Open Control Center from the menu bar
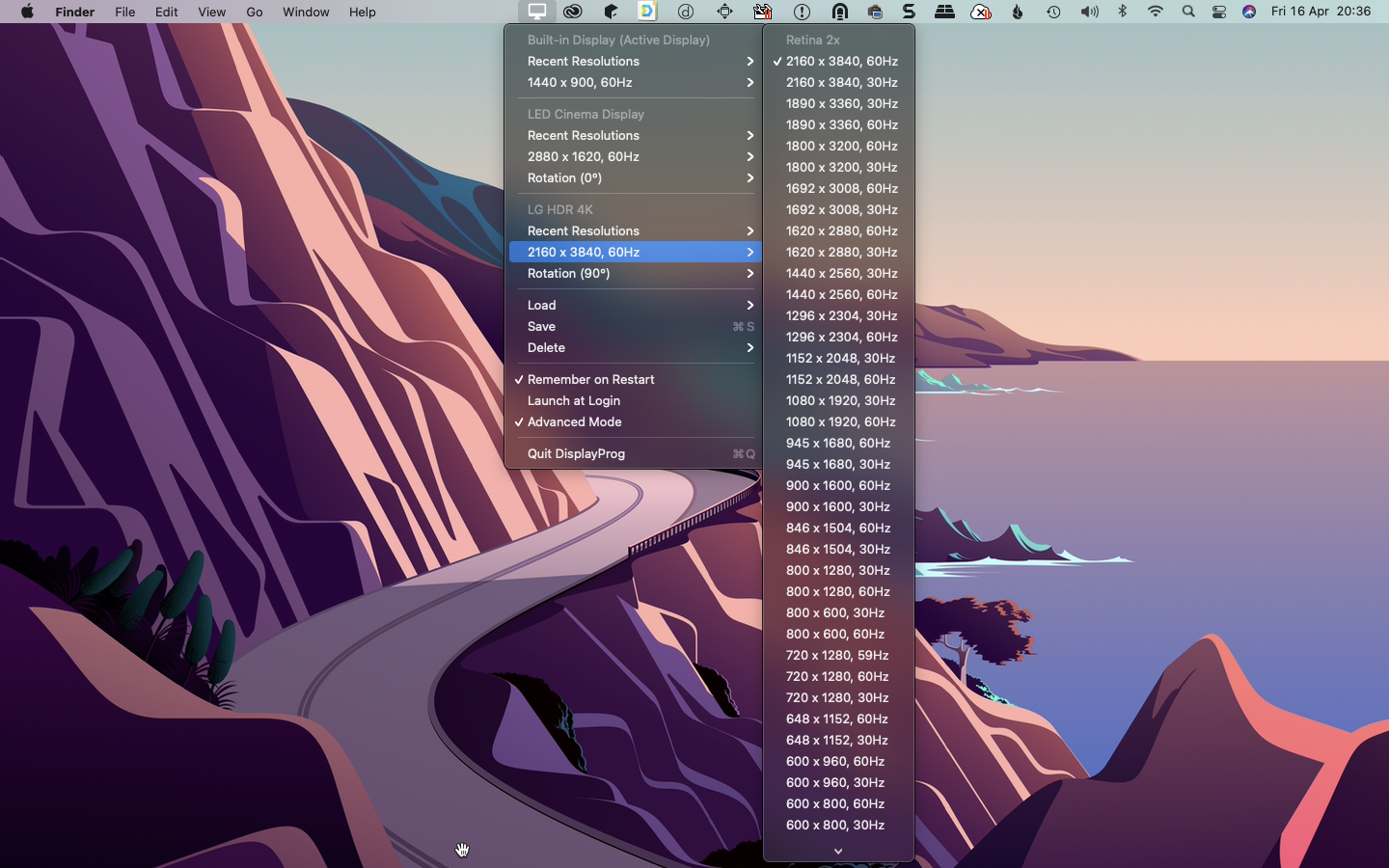Viewport: 1389px width, 868px height. [x=1219, y=12]
